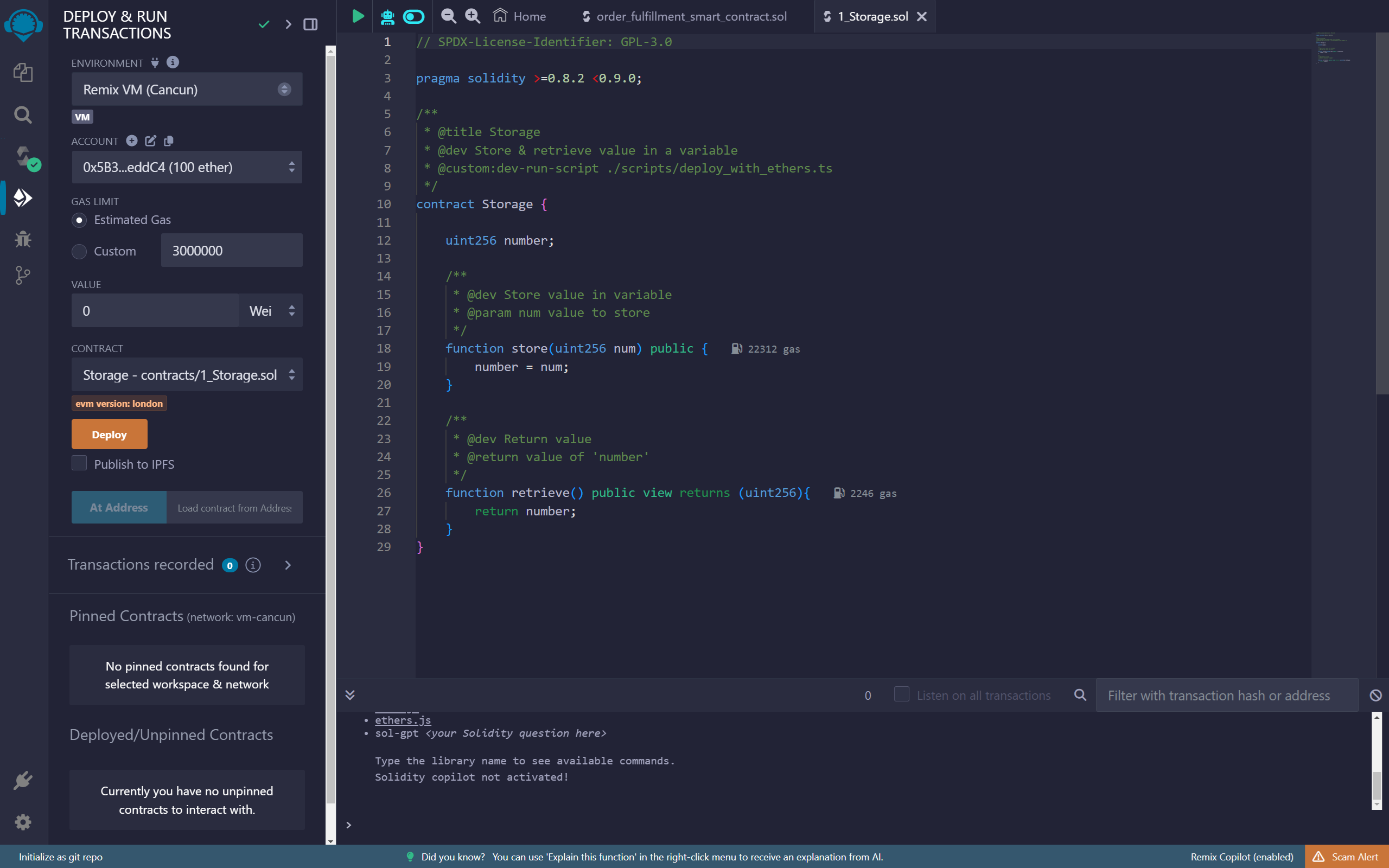1389x868 pixels.
Task: Click Load contract from Address field
Action: (235, 507)
